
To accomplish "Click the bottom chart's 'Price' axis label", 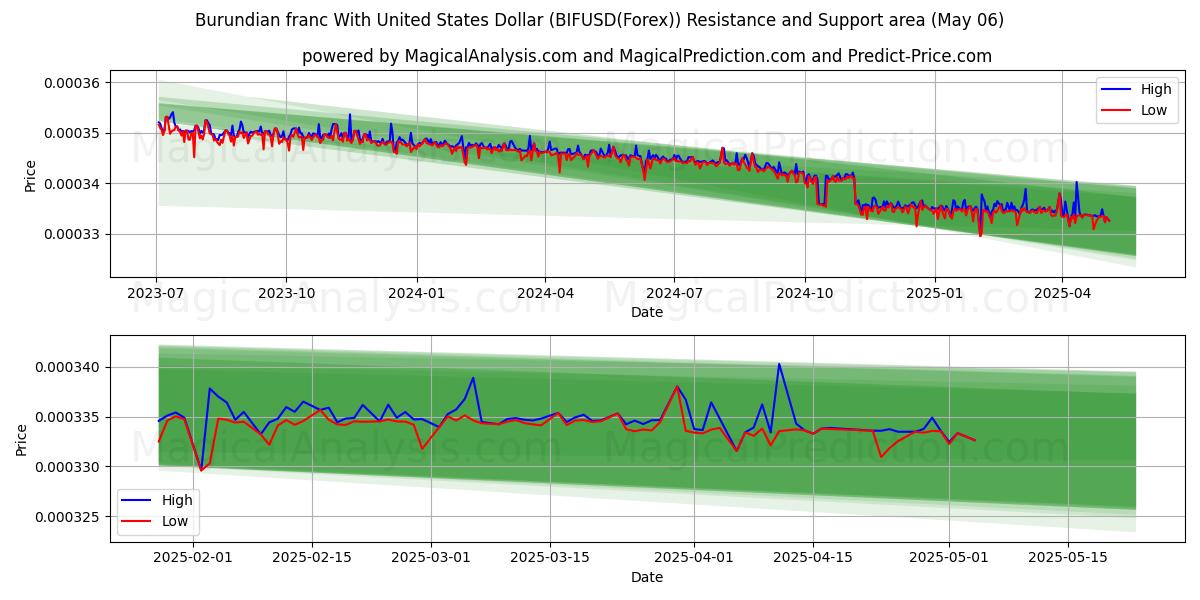I will 22,439.
